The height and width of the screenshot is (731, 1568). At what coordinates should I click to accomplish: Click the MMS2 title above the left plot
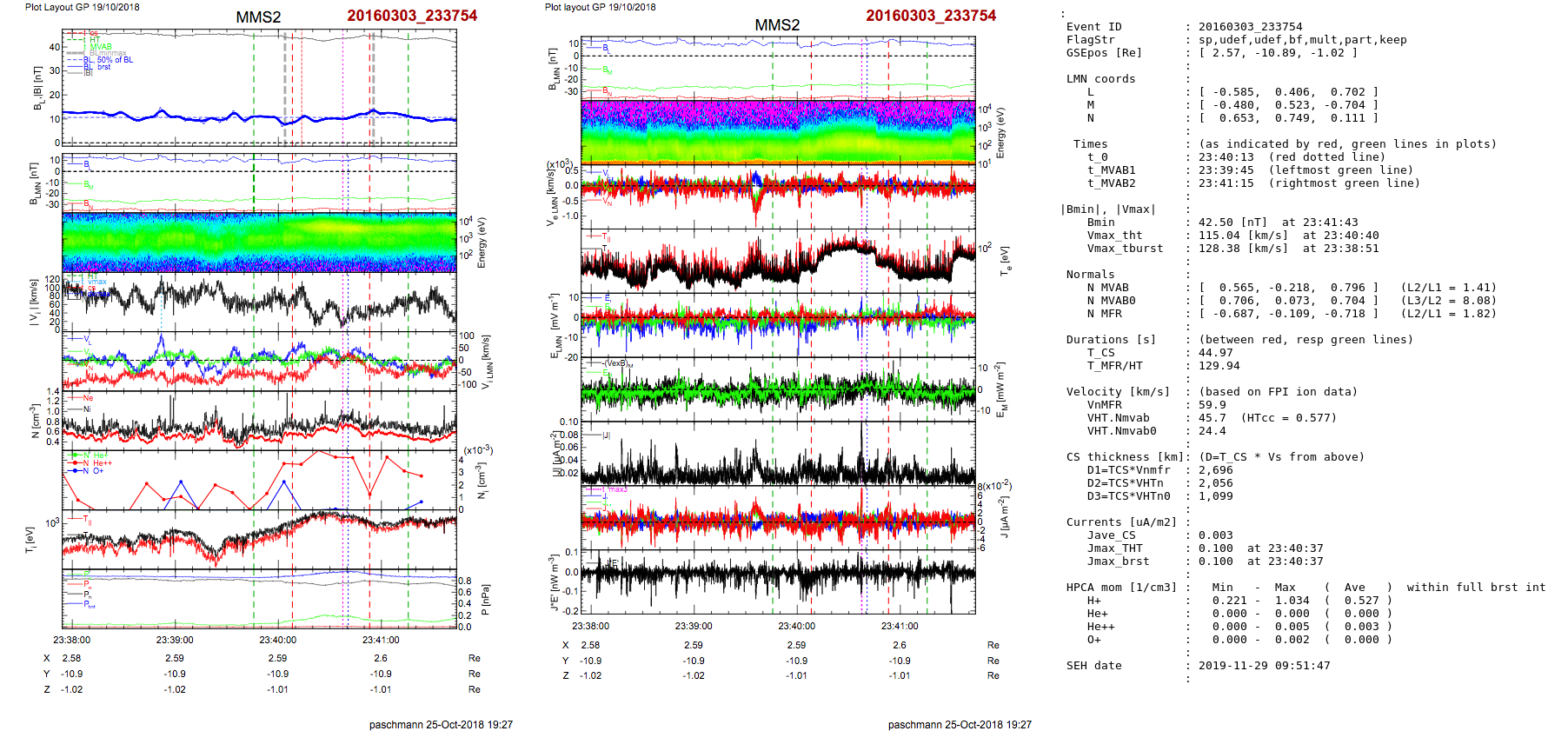pos(258,17)
